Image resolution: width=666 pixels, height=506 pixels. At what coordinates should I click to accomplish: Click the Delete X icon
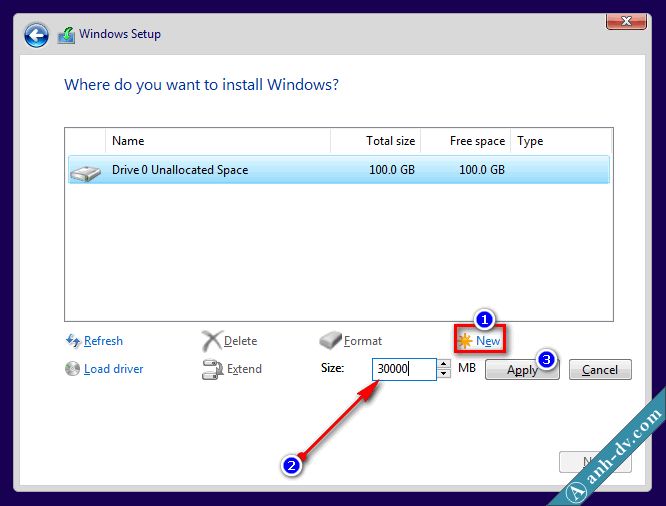[x=212, y=341]
